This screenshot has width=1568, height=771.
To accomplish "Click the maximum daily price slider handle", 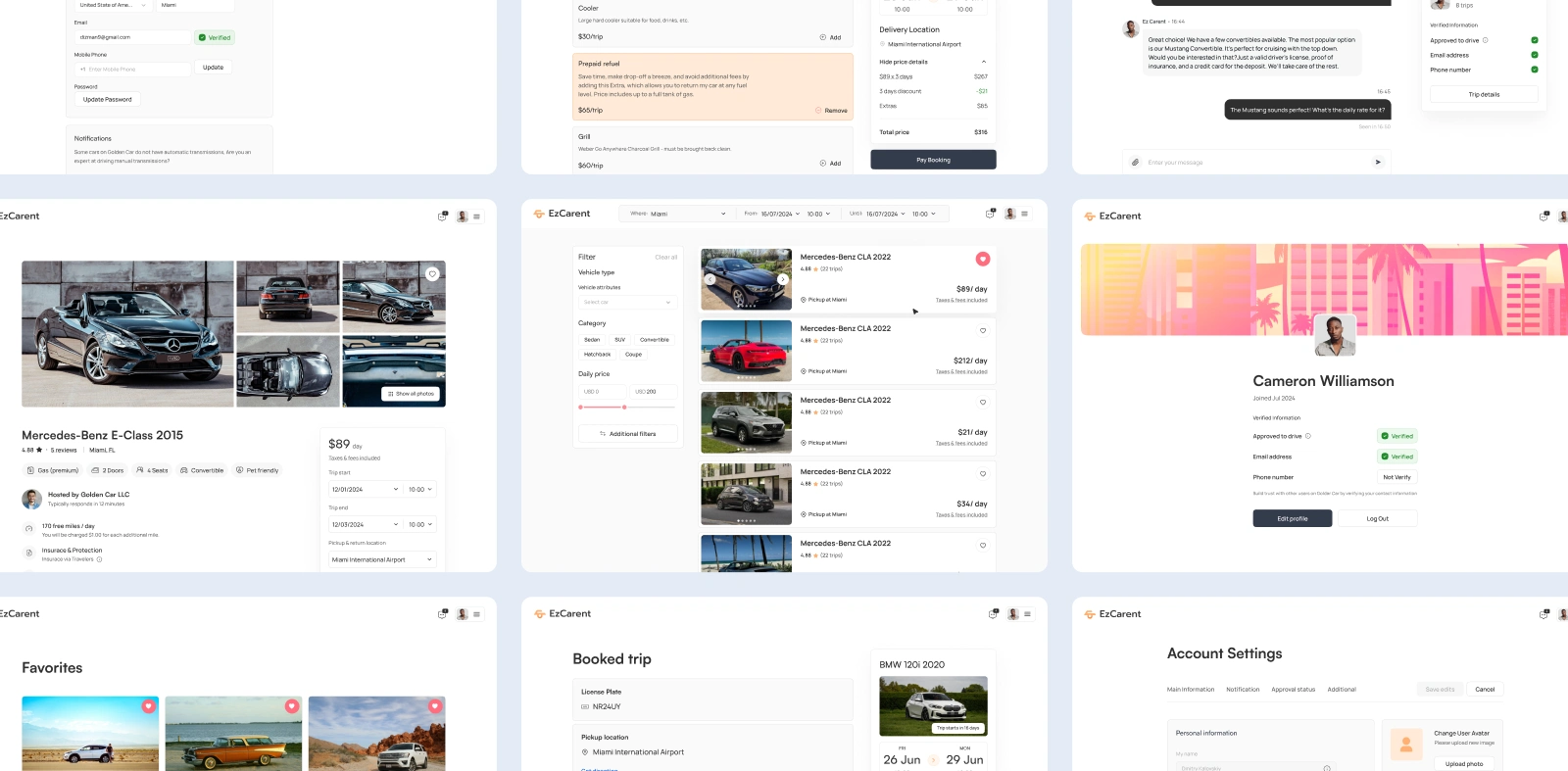I will pos(624,407).
